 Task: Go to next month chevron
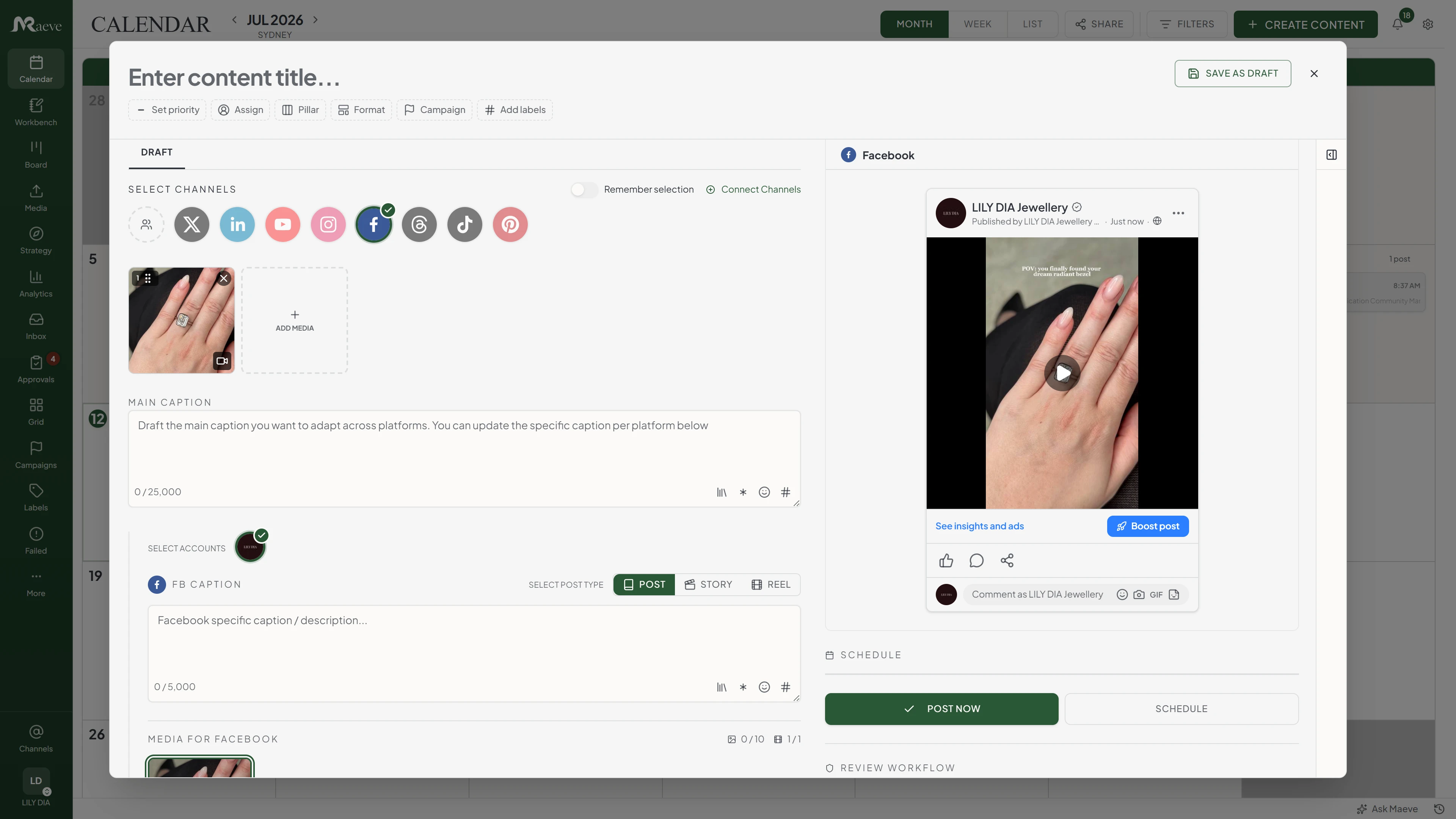pyautogui.click(x=315, y=20)
